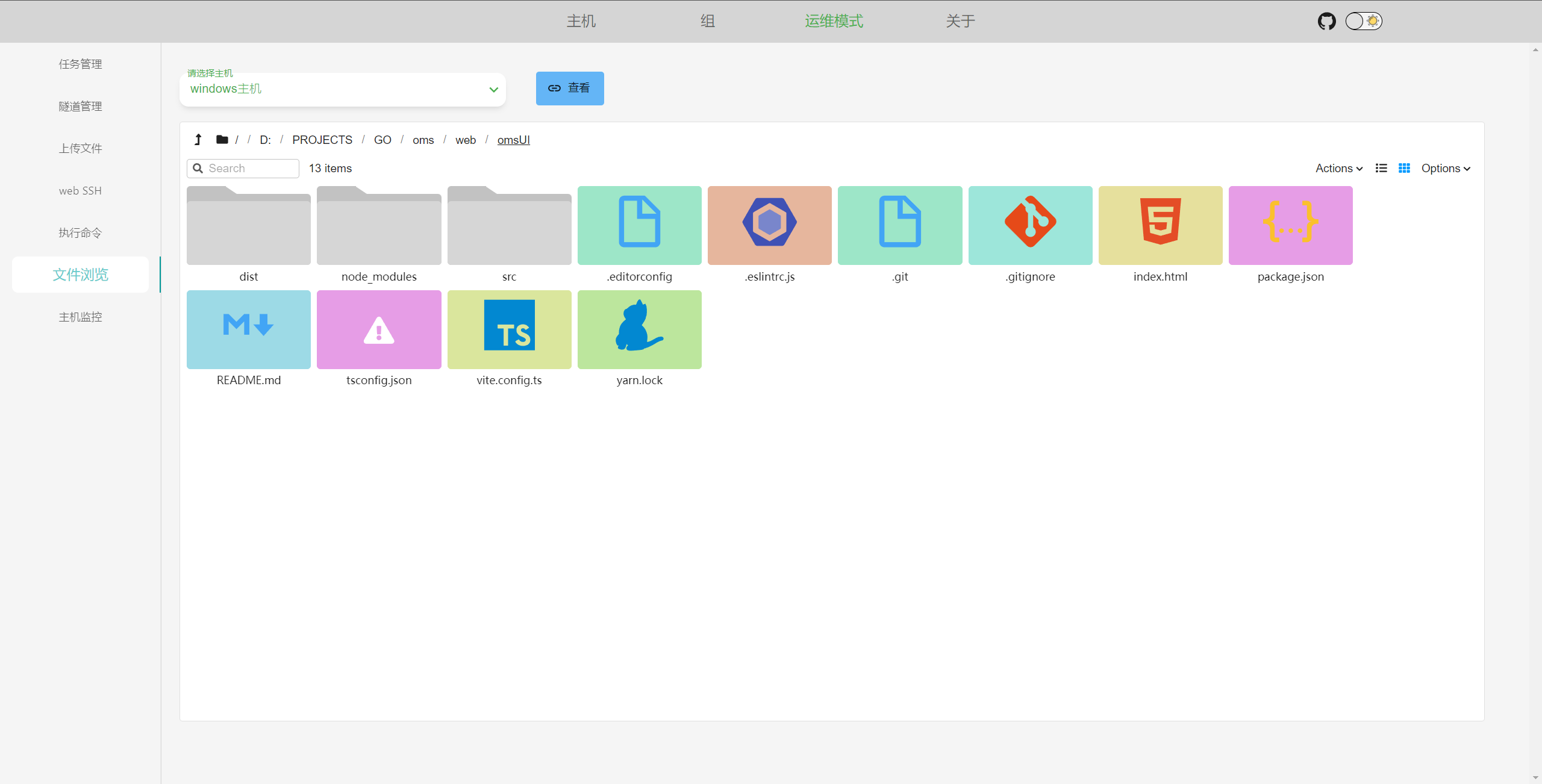This screenshot has height=784, width=1542.
Task: Open the Actions dropdown menu
Action: pyautogui.click(x=1338, y=168)
